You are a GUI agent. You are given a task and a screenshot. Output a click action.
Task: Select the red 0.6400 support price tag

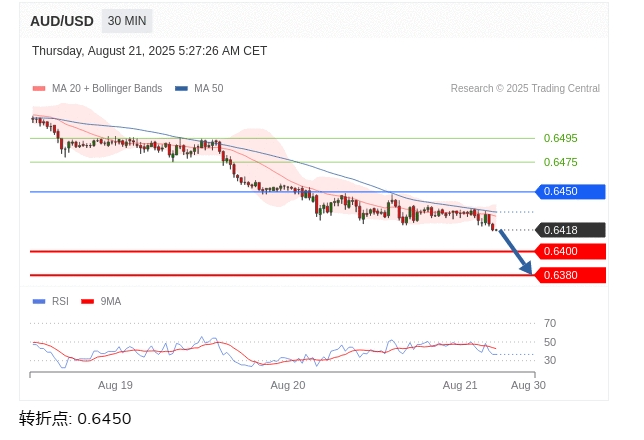(570, 251)
